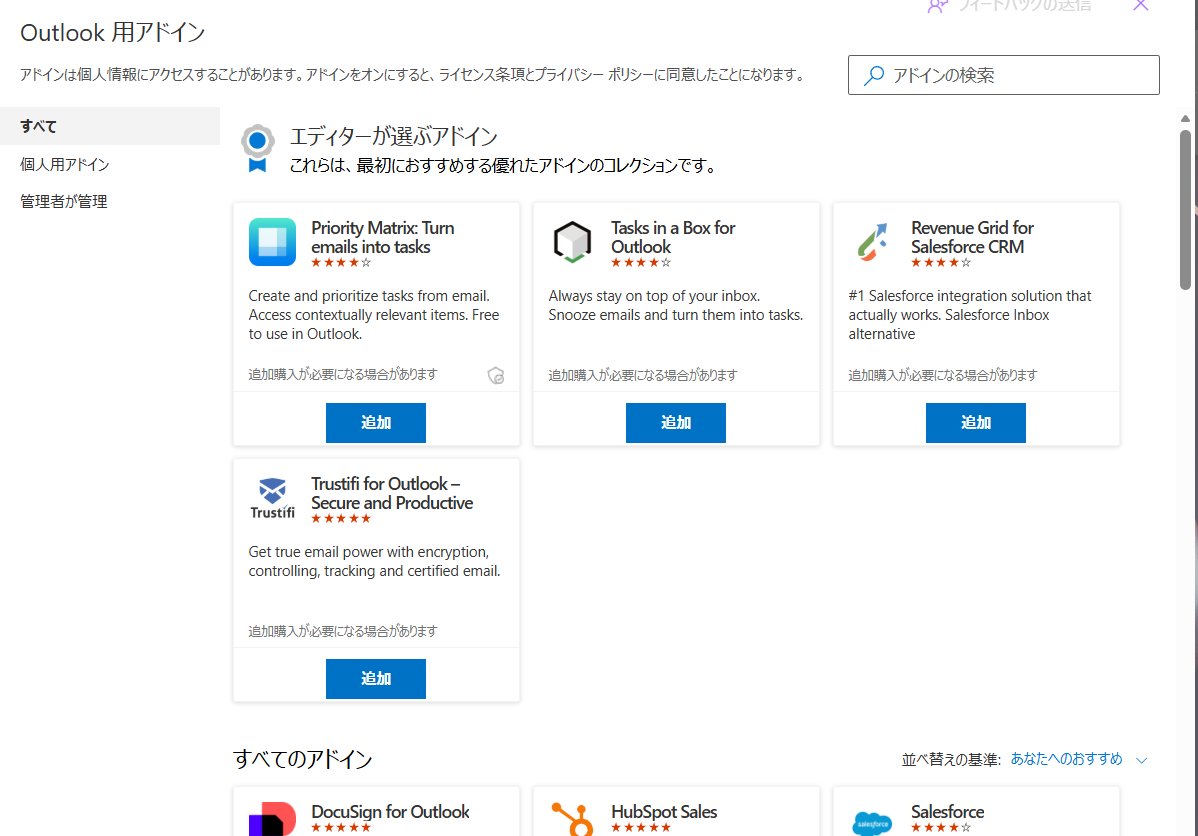Viewport: 1198px width, 836px height.
Task: Click the Trustifi logo icon
Action: tap(272, 498)
